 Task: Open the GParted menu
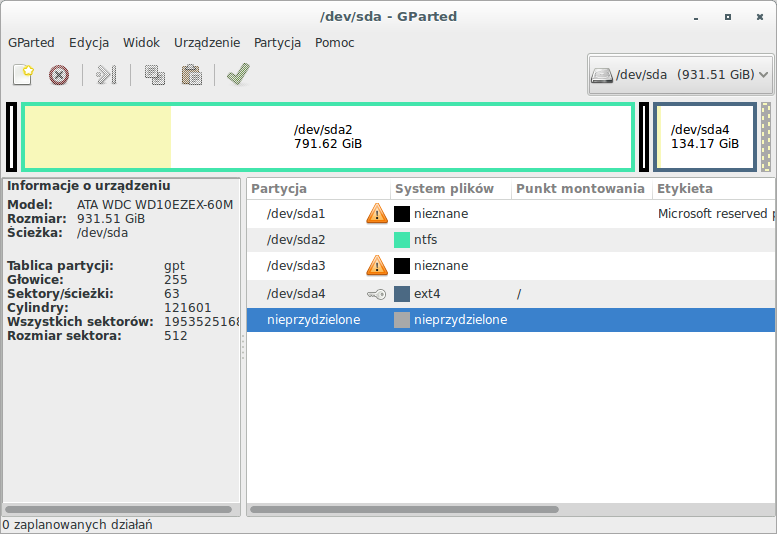(x=31, y=42)
